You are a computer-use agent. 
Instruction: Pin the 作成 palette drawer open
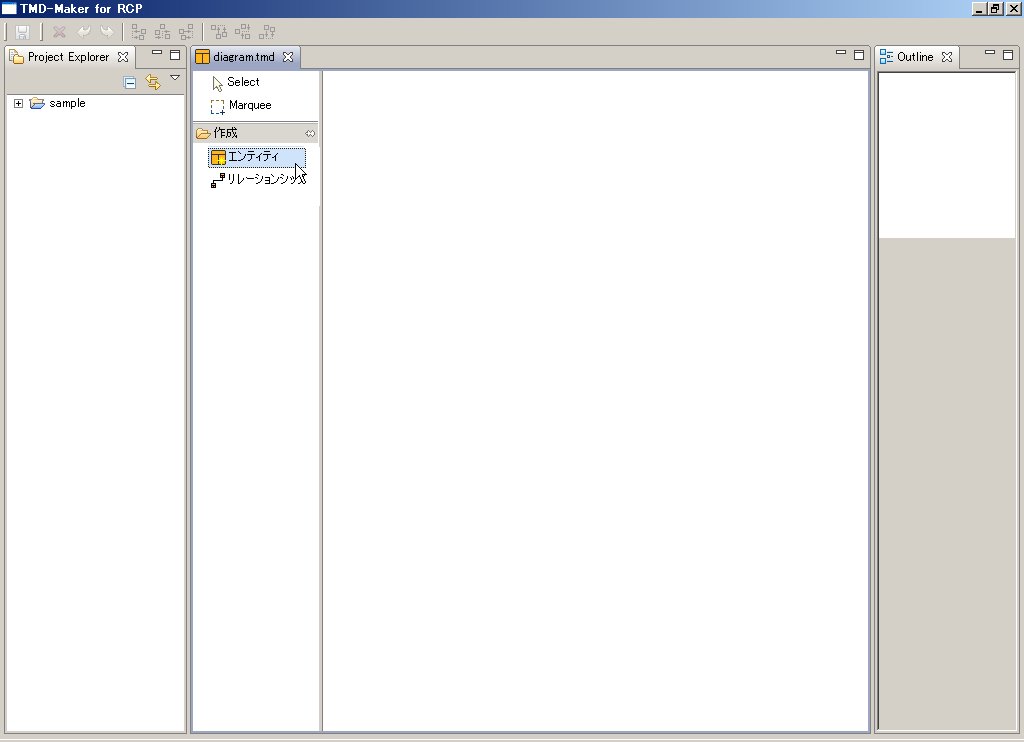tap(310, 133)
